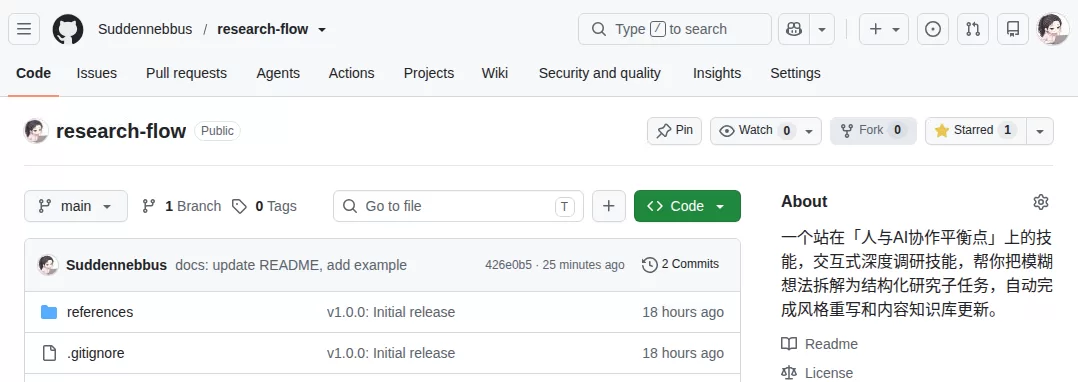
Task: Open commit message docs: update README
Action: click(x=291, y=265)
